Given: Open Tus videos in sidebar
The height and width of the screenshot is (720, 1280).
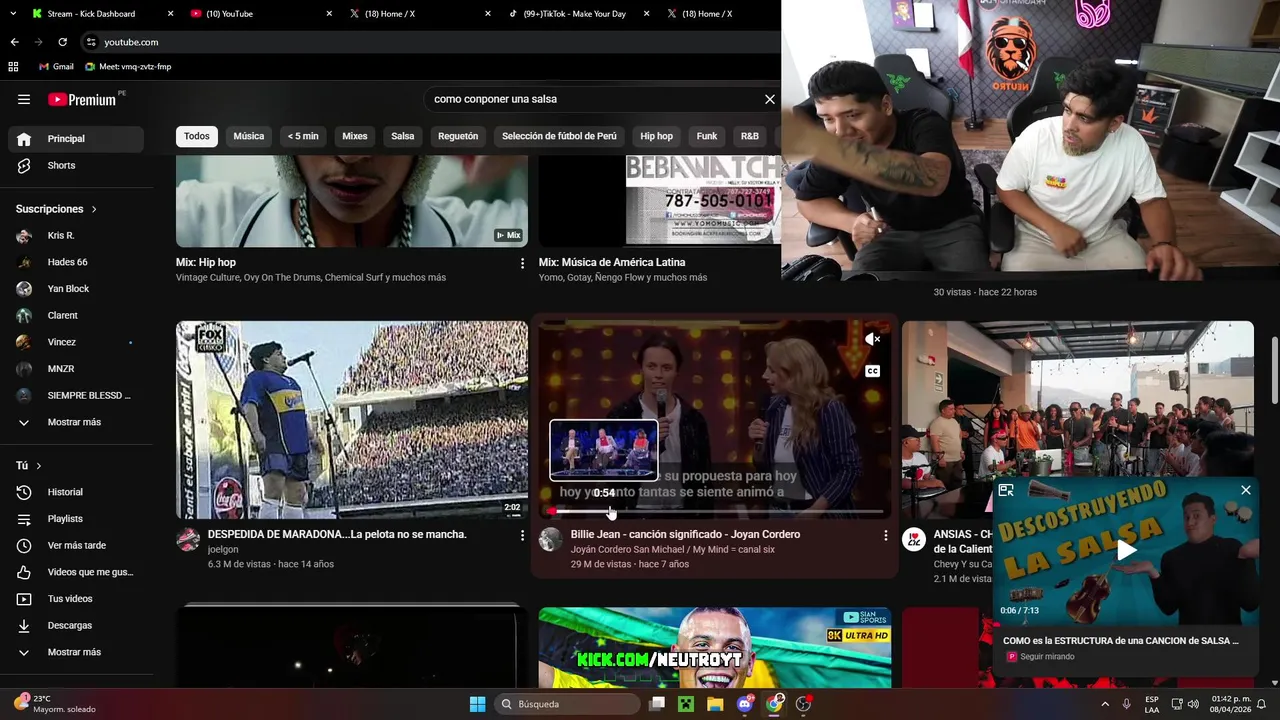Looking at the screenshot, I should (x=76, y=599).
